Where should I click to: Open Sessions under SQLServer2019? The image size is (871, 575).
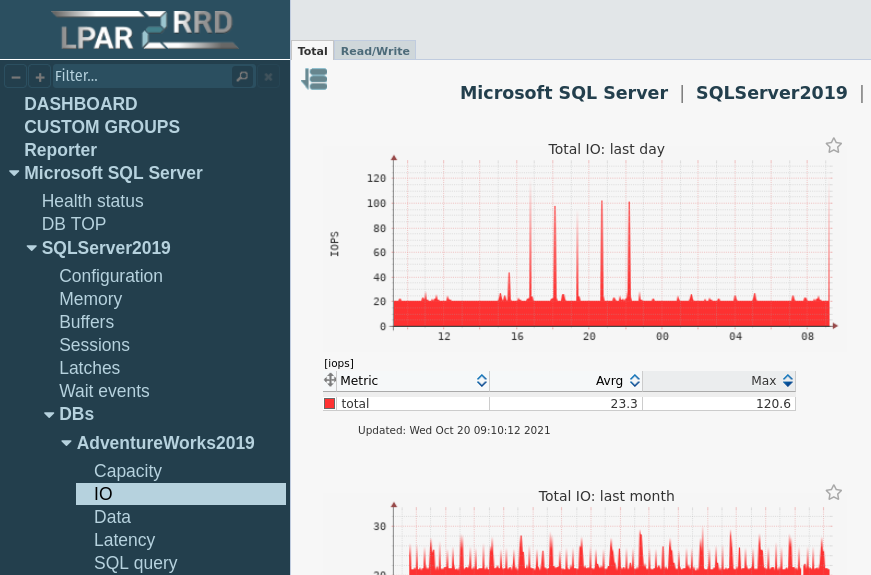pos(94,345)
